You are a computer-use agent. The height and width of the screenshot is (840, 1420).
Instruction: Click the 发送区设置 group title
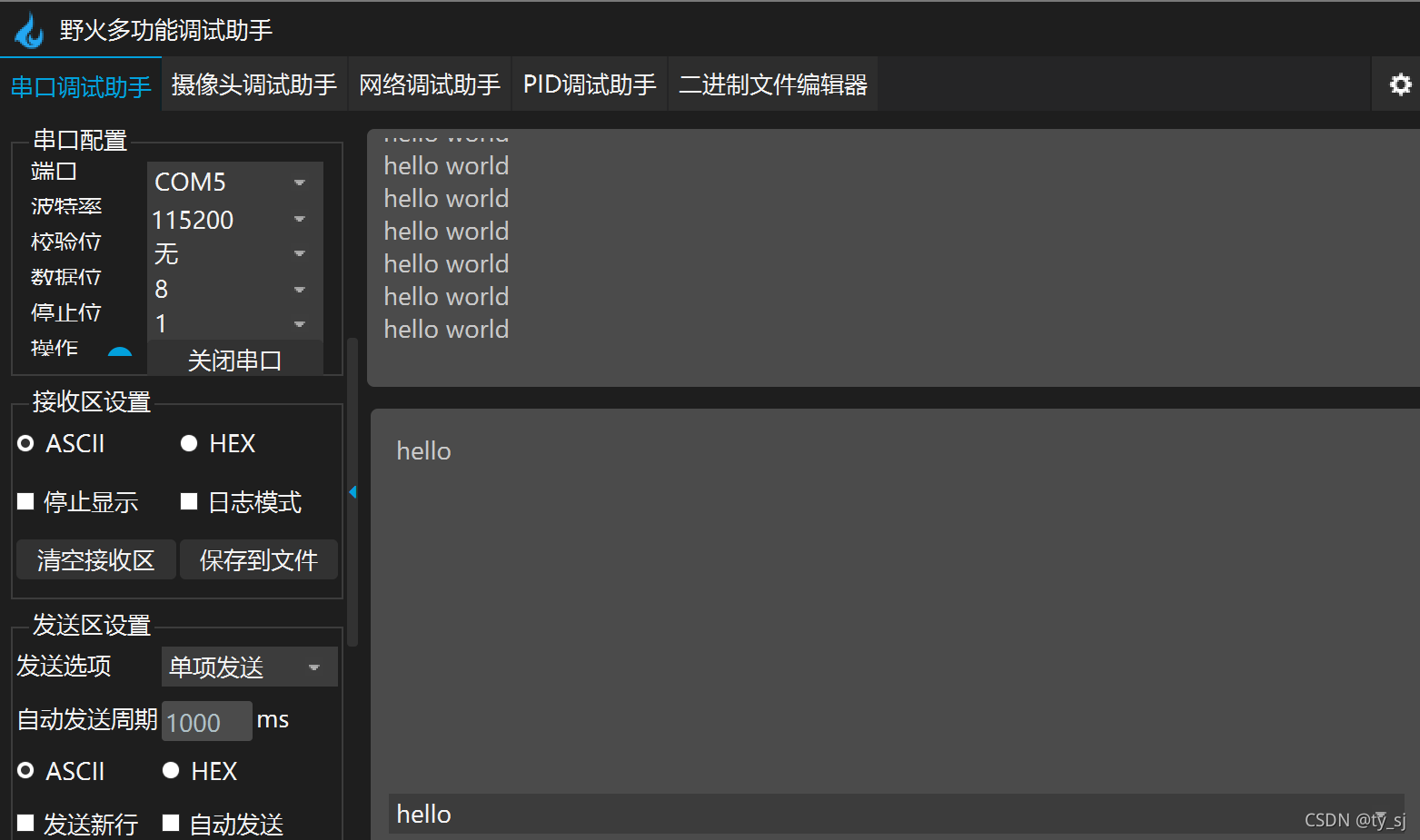92,625
